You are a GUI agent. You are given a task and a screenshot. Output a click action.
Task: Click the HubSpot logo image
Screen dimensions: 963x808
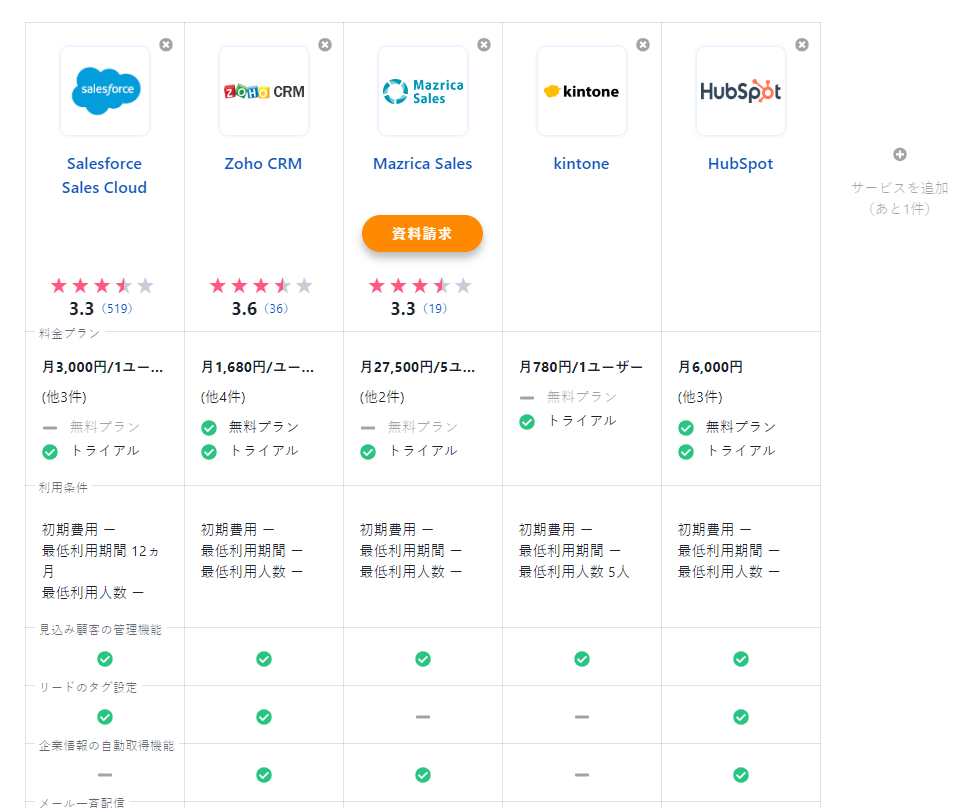click(x=741, y=91)
